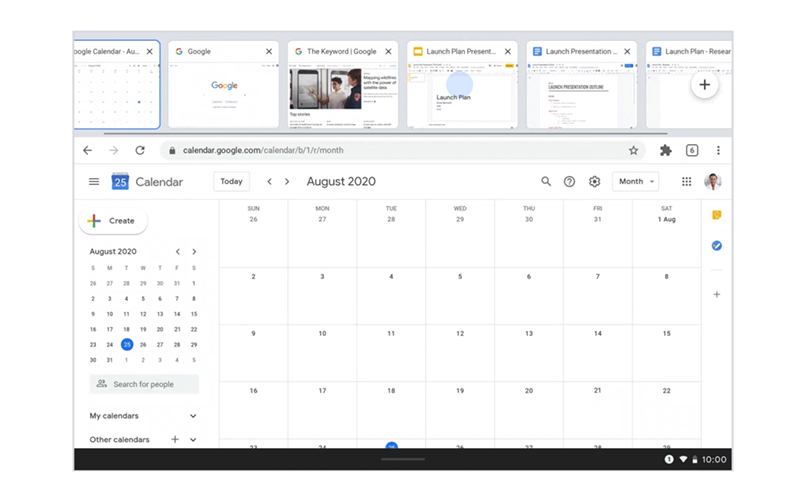The image size is (800, 497).
Task: Go to next month in main calendar
Action: (287, 182)
